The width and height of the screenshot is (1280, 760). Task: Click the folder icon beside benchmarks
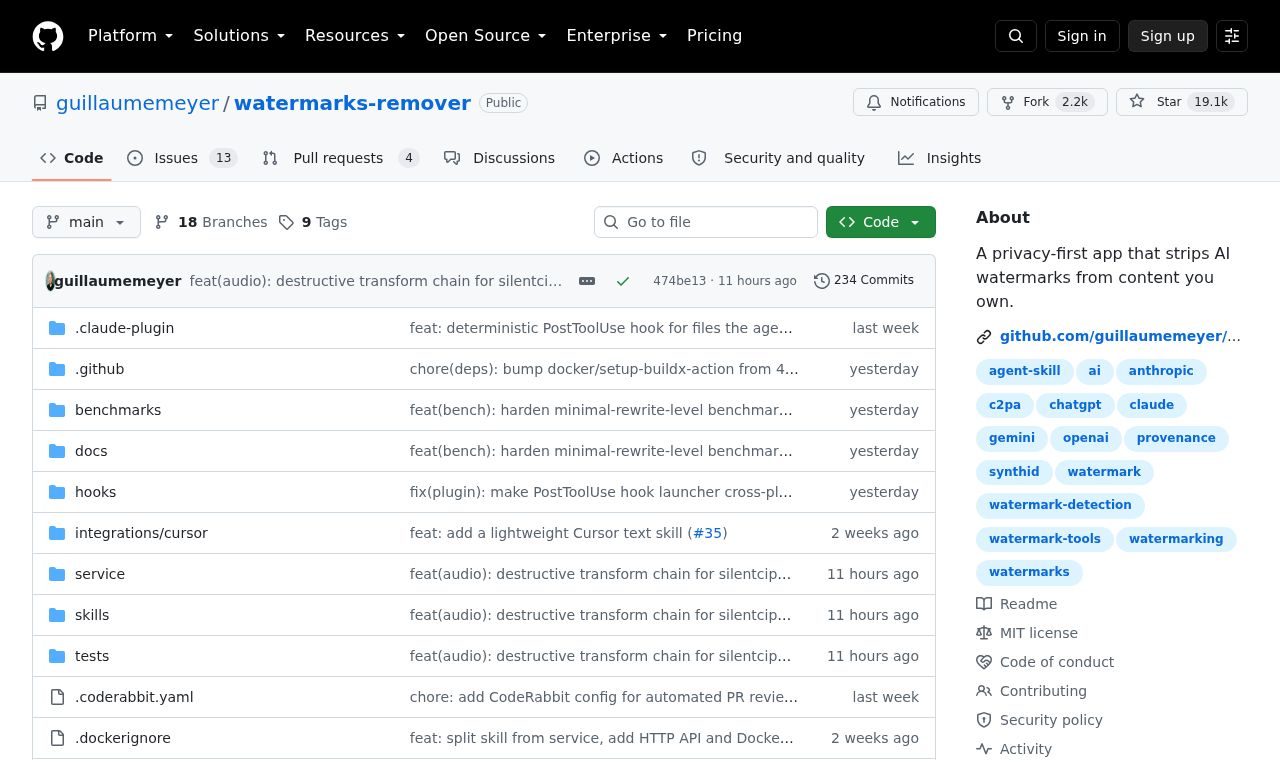coord(57,410)
